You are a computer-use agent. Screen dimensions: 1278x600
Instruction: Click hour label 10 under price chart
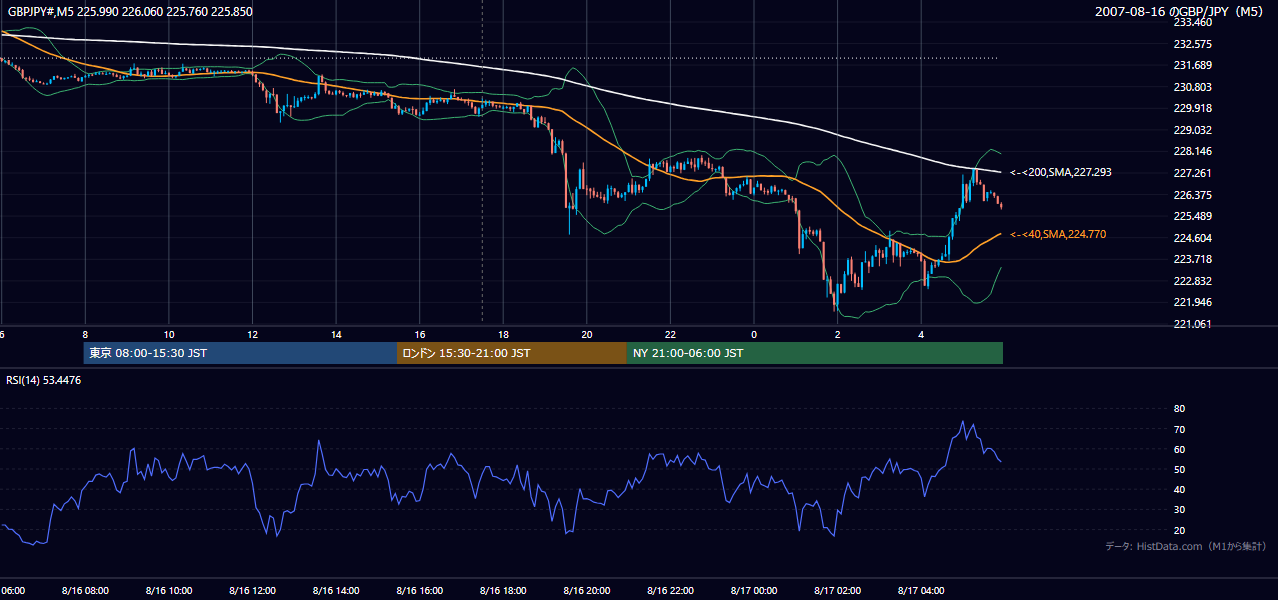(x=169, y=335)
